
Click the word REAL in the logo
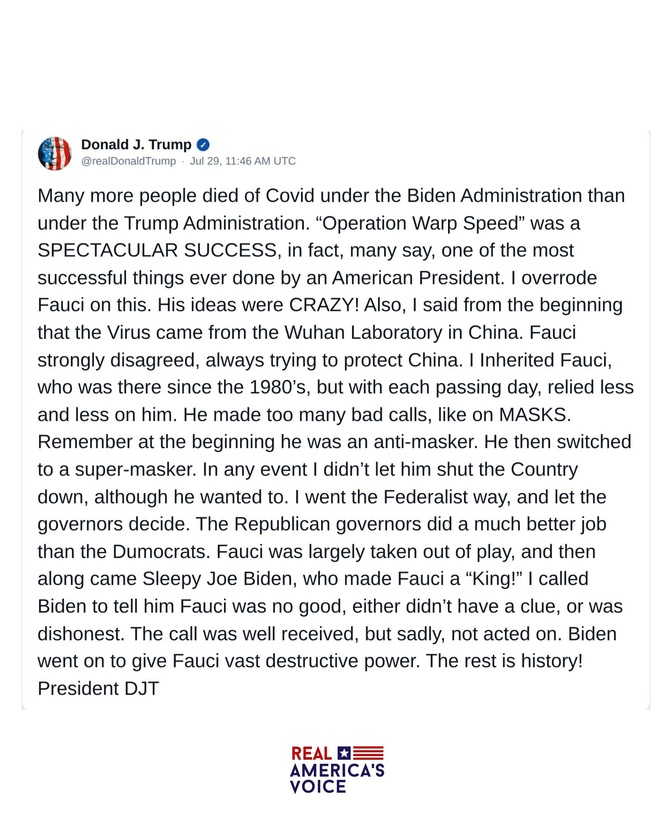(312, 754)
